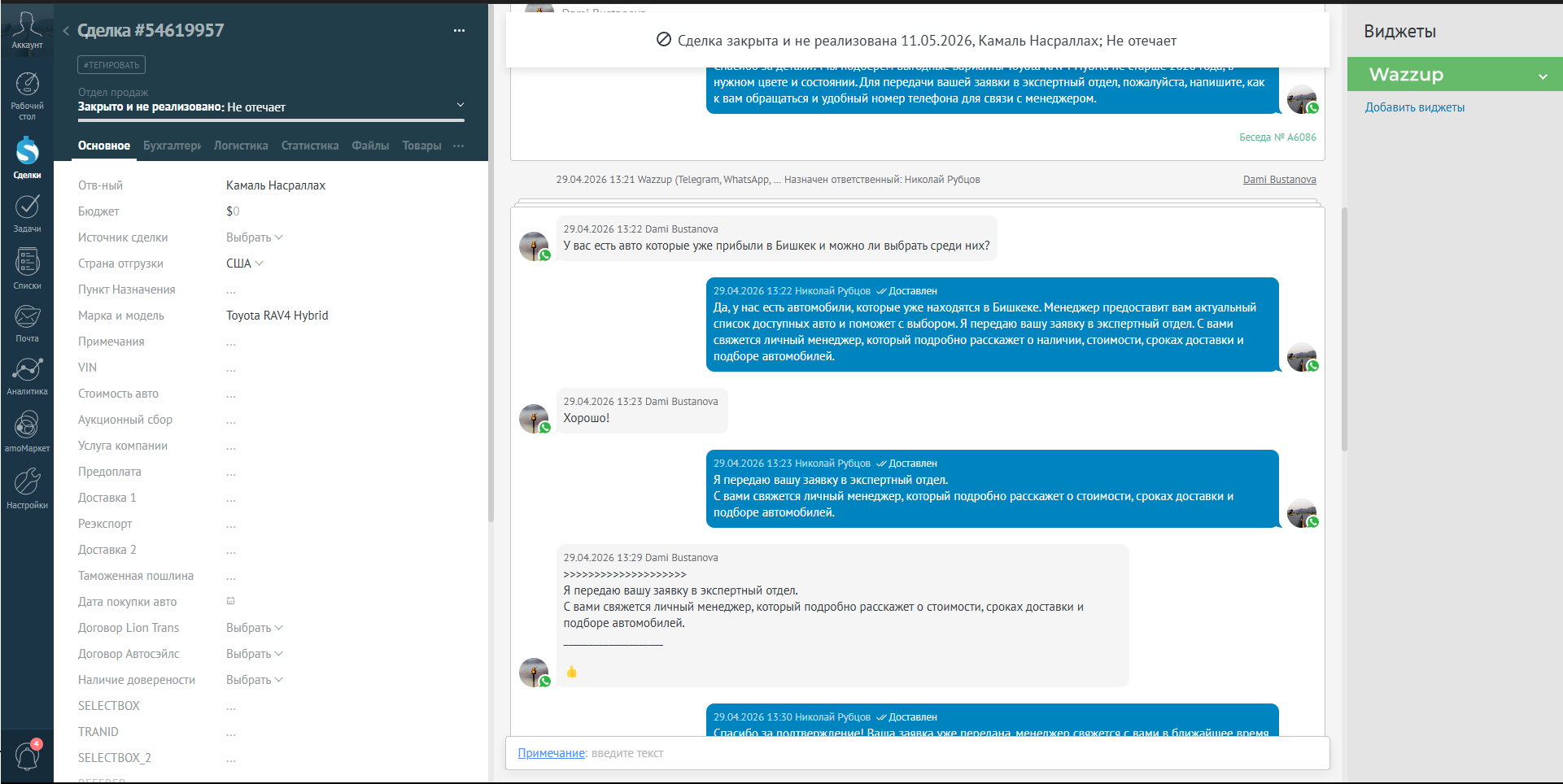Click Dami Bustanova's avatar on 'Хорошо!' message
This screenshot has height=784, width=1563.
coord(534,419)
